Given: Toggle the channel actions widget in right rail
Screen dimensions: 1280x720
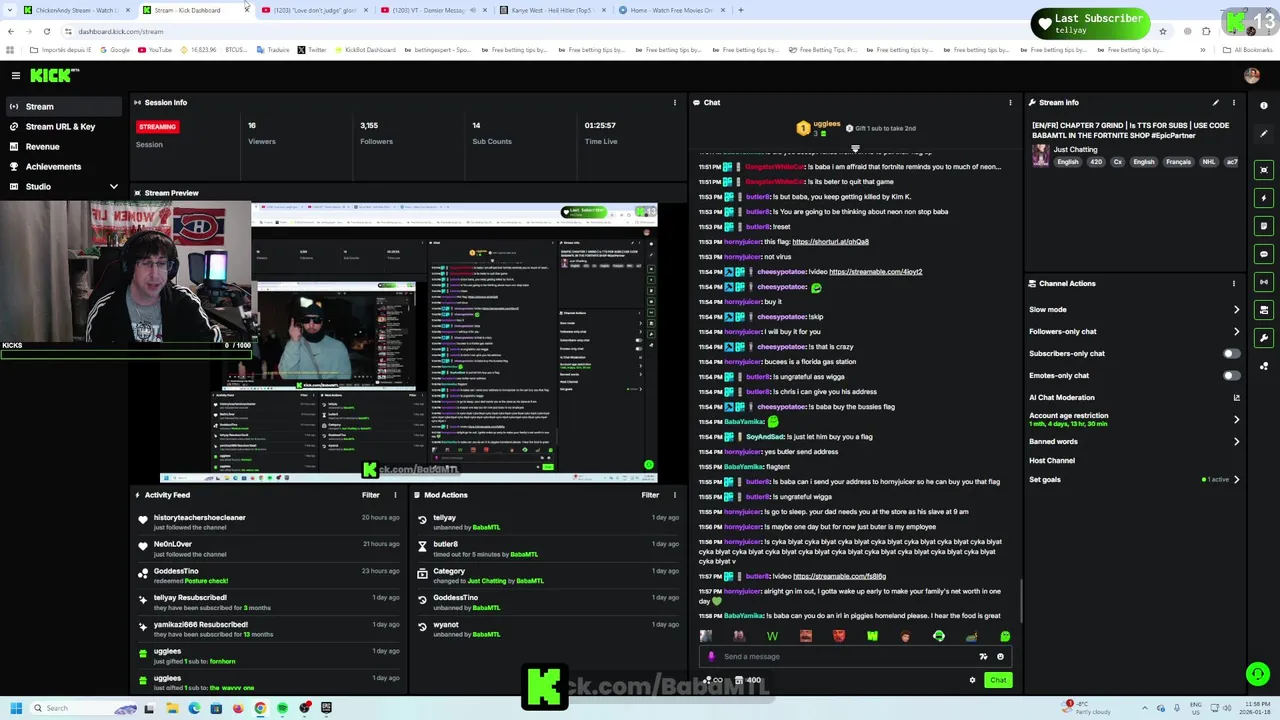Looking at the screenshot, I should point(1264,310).
